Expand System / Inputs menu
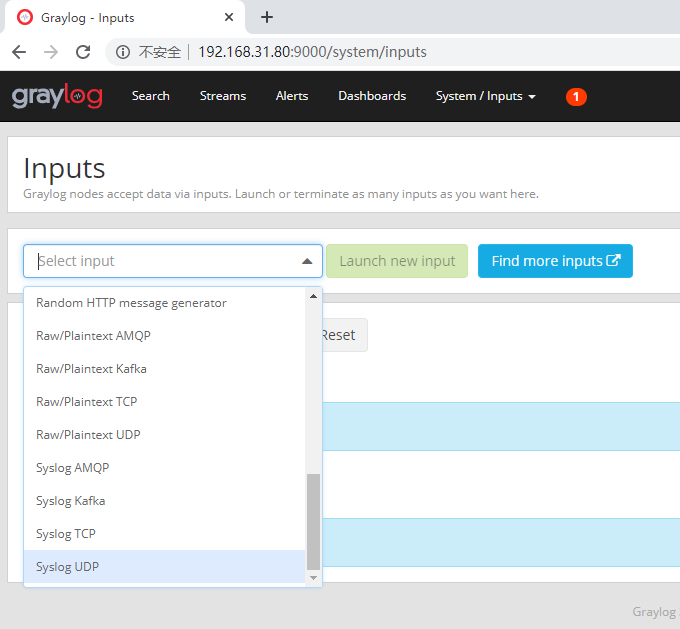Screen dimensions: 680x629 [486, 96]
